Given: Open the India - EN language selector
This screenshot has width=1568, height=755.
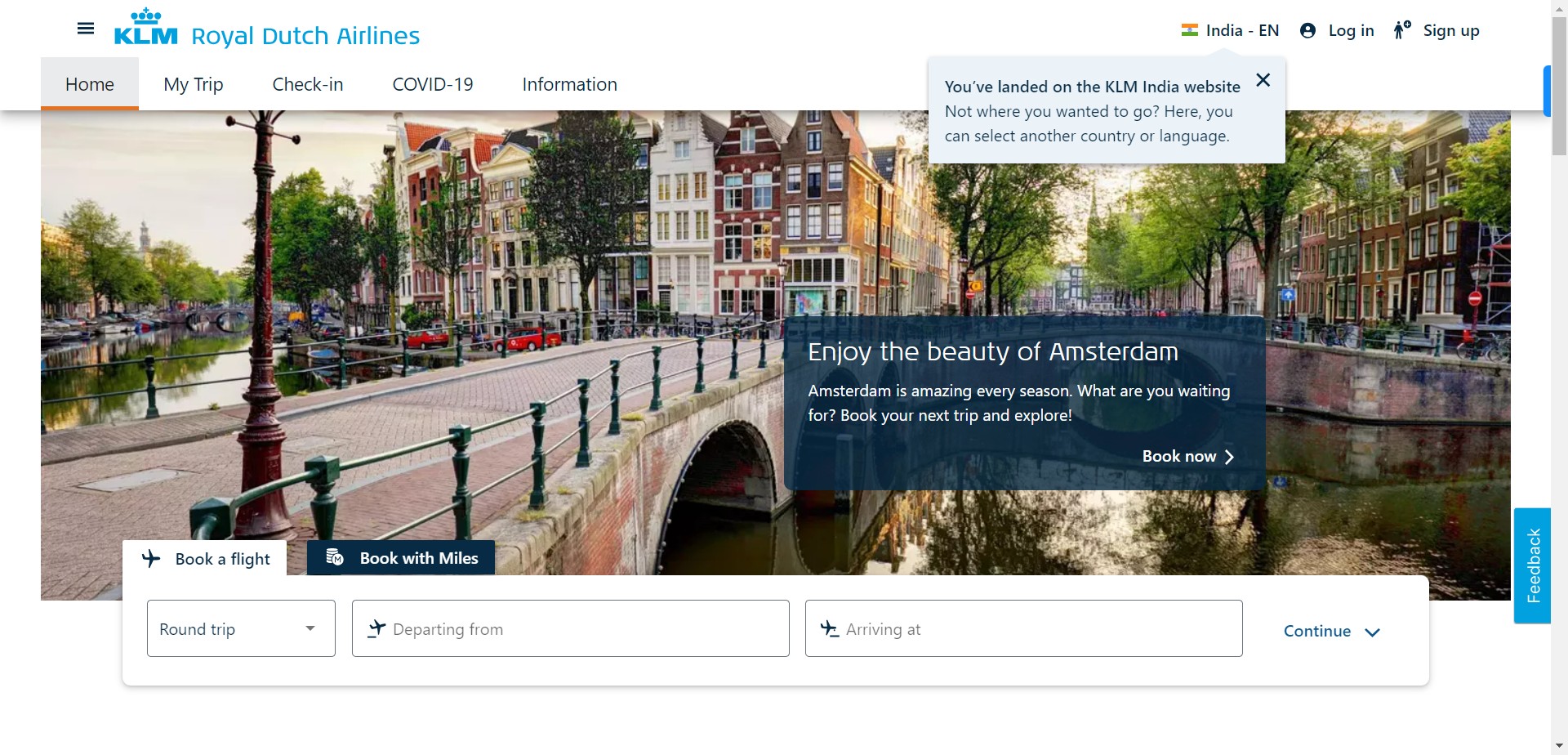Looking at the screenshot, I should [1241, 30].
